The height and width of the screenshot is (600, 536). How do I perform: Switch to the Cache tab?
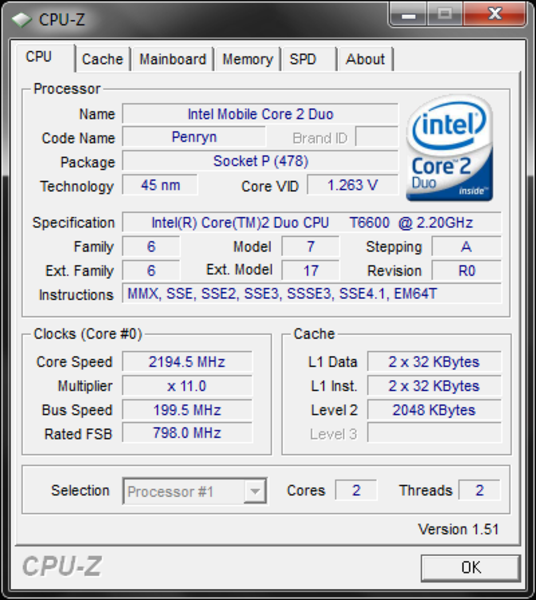103,59
